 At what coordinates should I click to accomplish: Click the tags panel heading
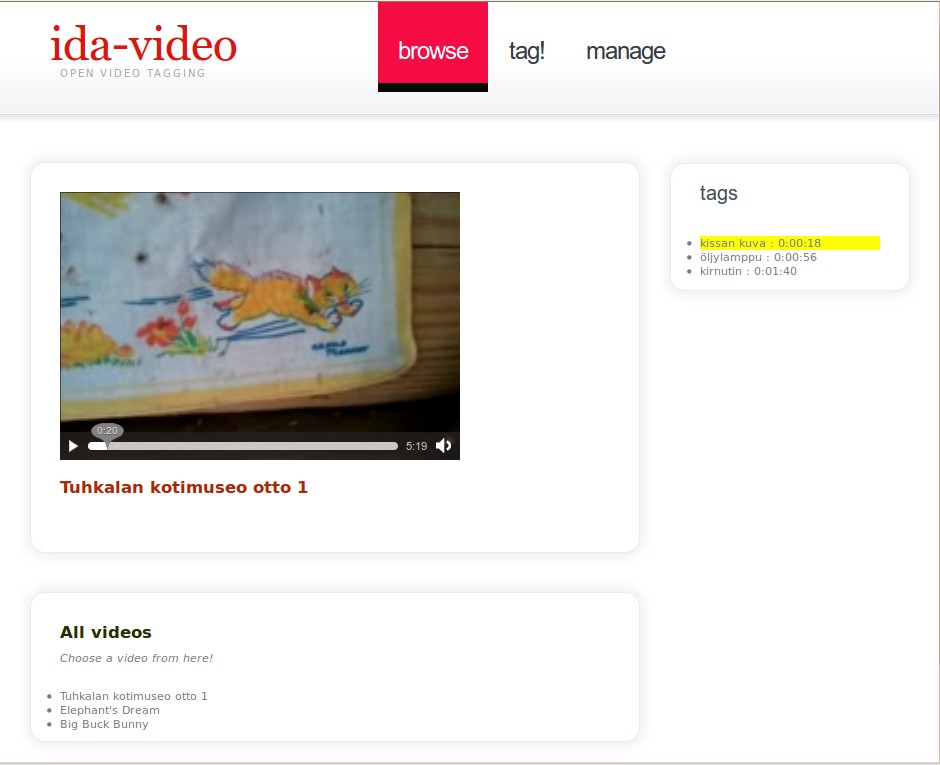(718, 194)
